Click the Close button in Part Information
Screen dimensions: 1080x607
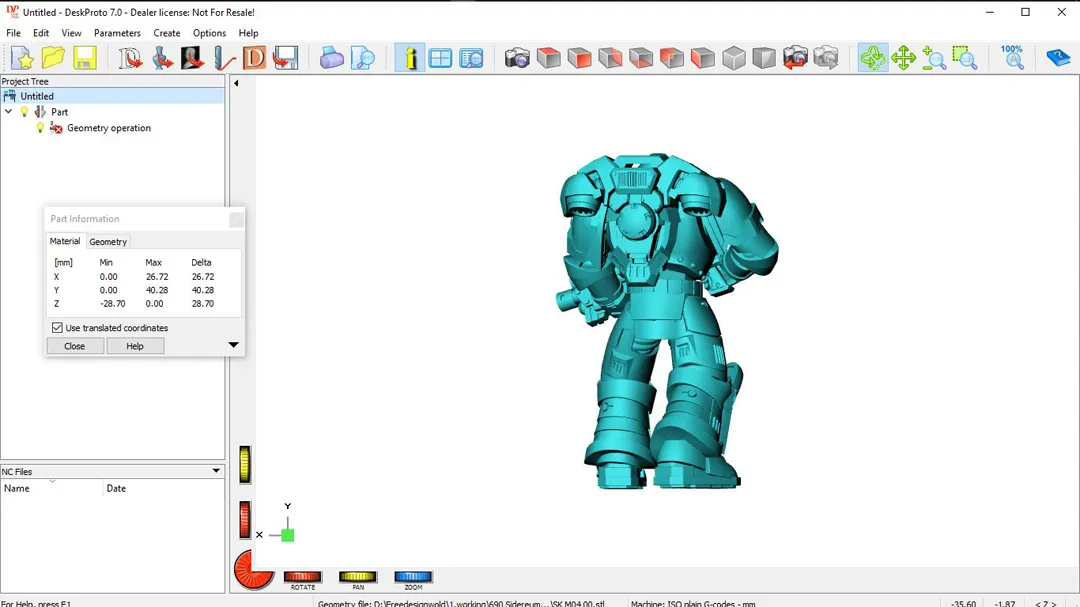tap(74, 346)
